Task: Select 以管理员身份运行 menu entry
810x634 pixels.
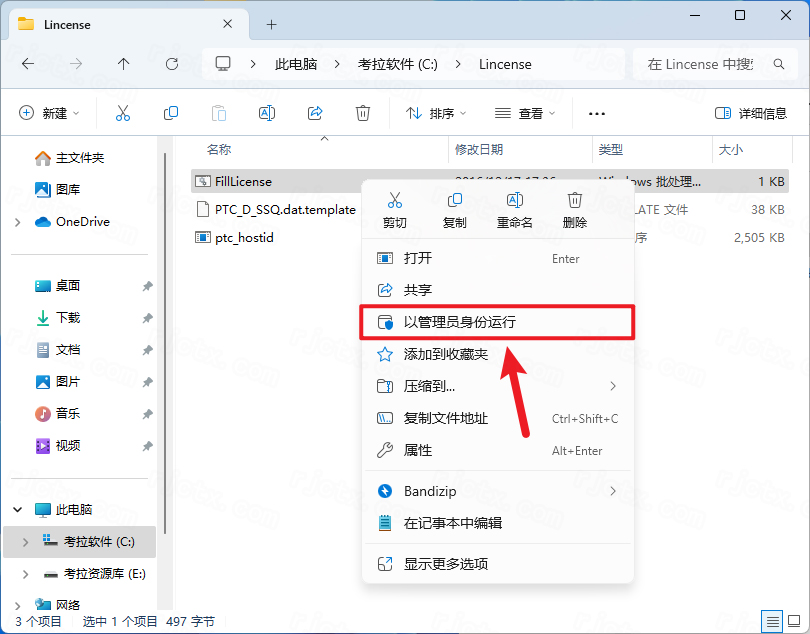Action: tap(497, 322)
